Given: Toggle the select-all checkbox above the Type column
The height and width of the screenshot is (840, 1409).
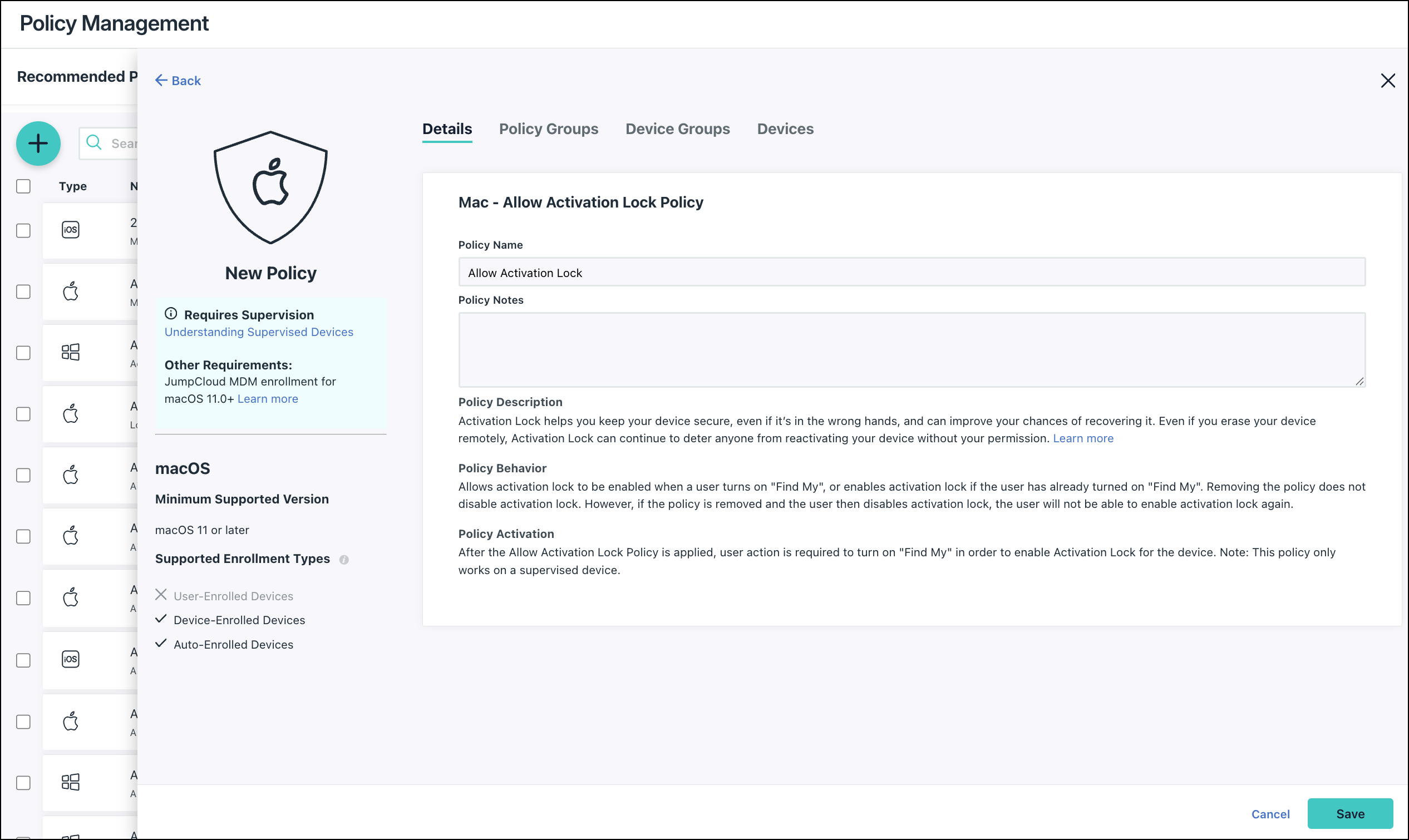Looking at the screenshot, I should [23, 186].
